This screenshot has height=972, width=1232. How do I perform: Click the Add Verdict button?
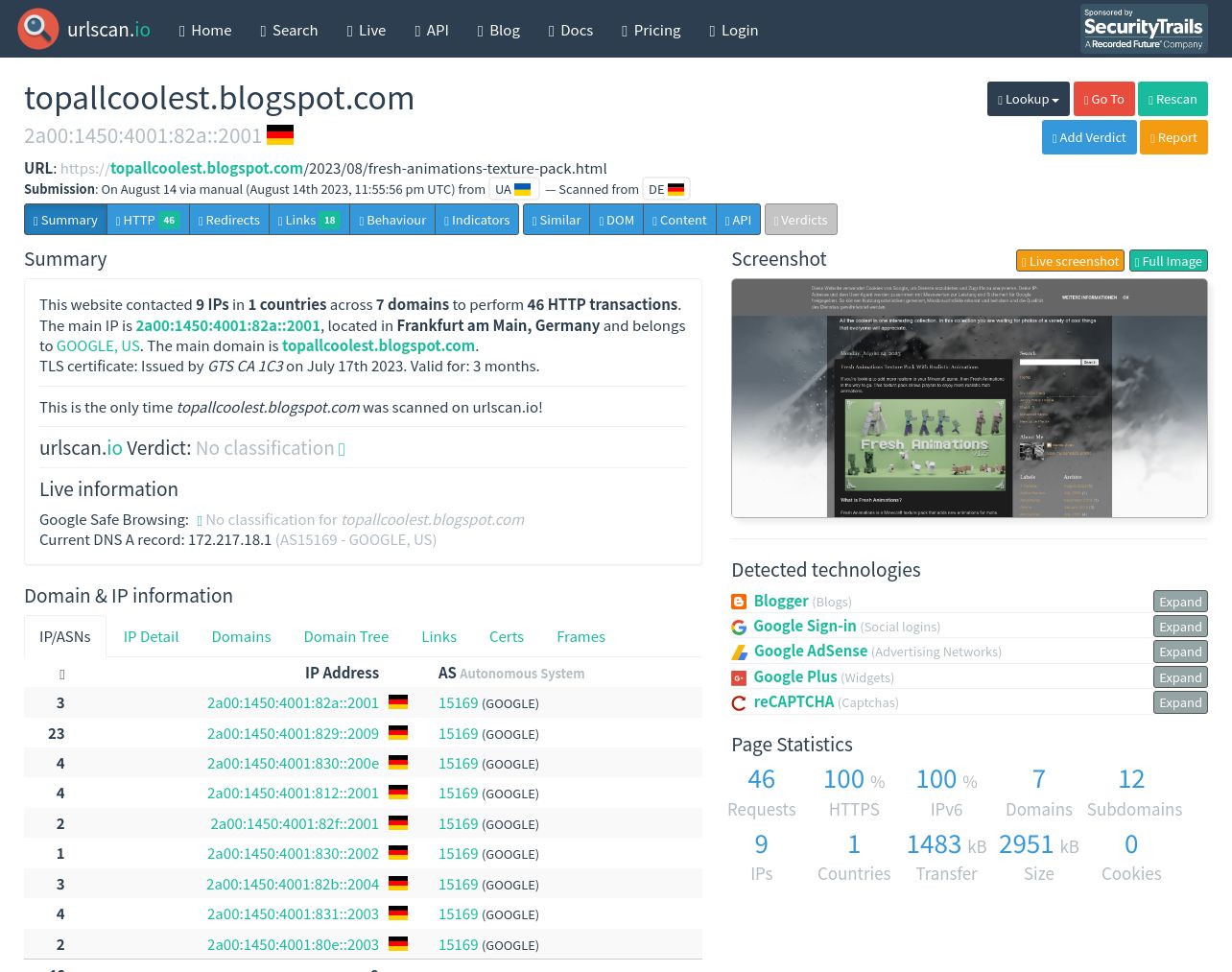click(x=1089, y=137)
